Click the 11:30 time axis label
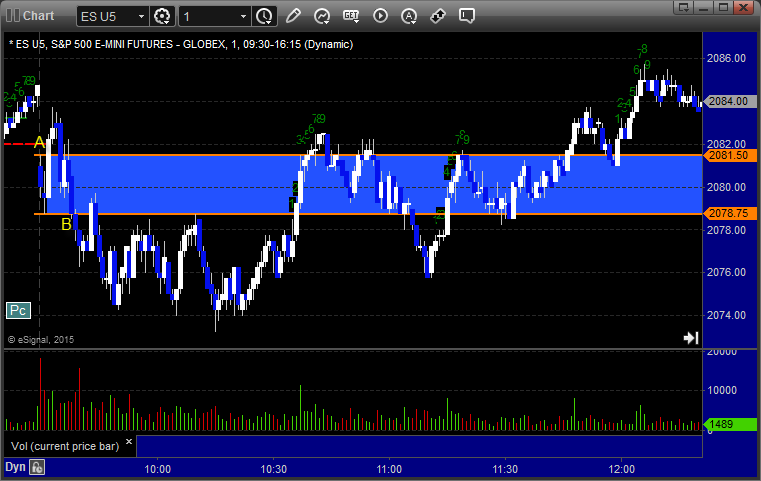 pyautogui.click(x=506, y=469)
